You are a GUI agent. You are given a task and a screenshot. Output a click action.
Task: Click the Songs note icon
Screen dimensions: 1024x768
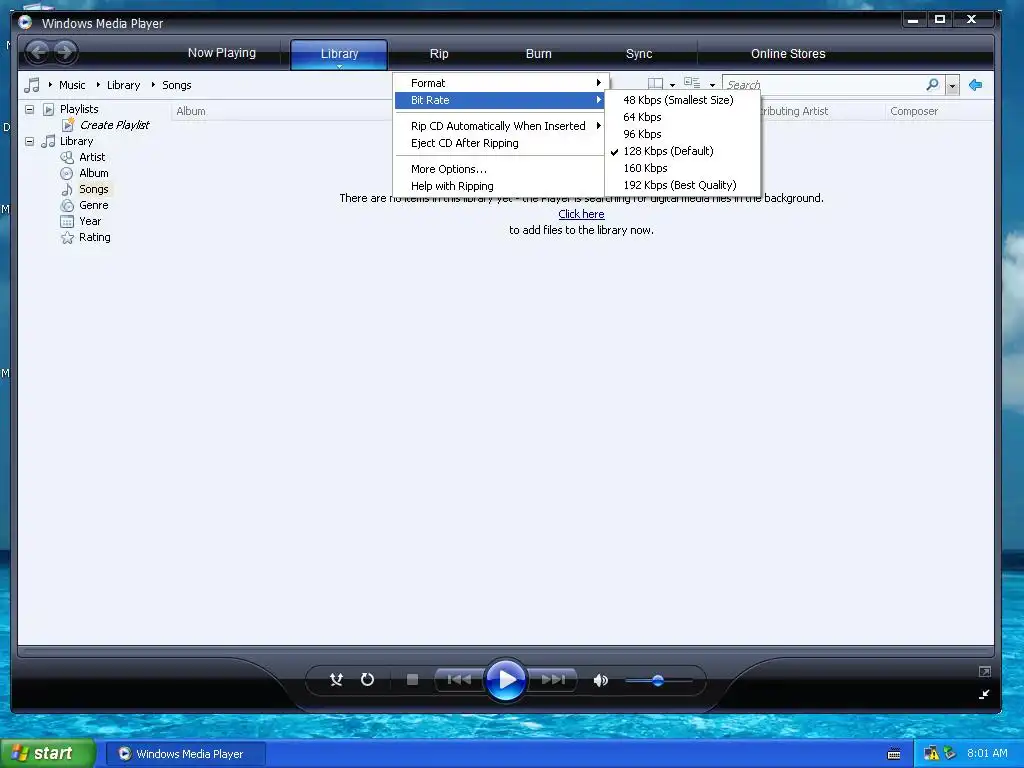click(67, 189)
